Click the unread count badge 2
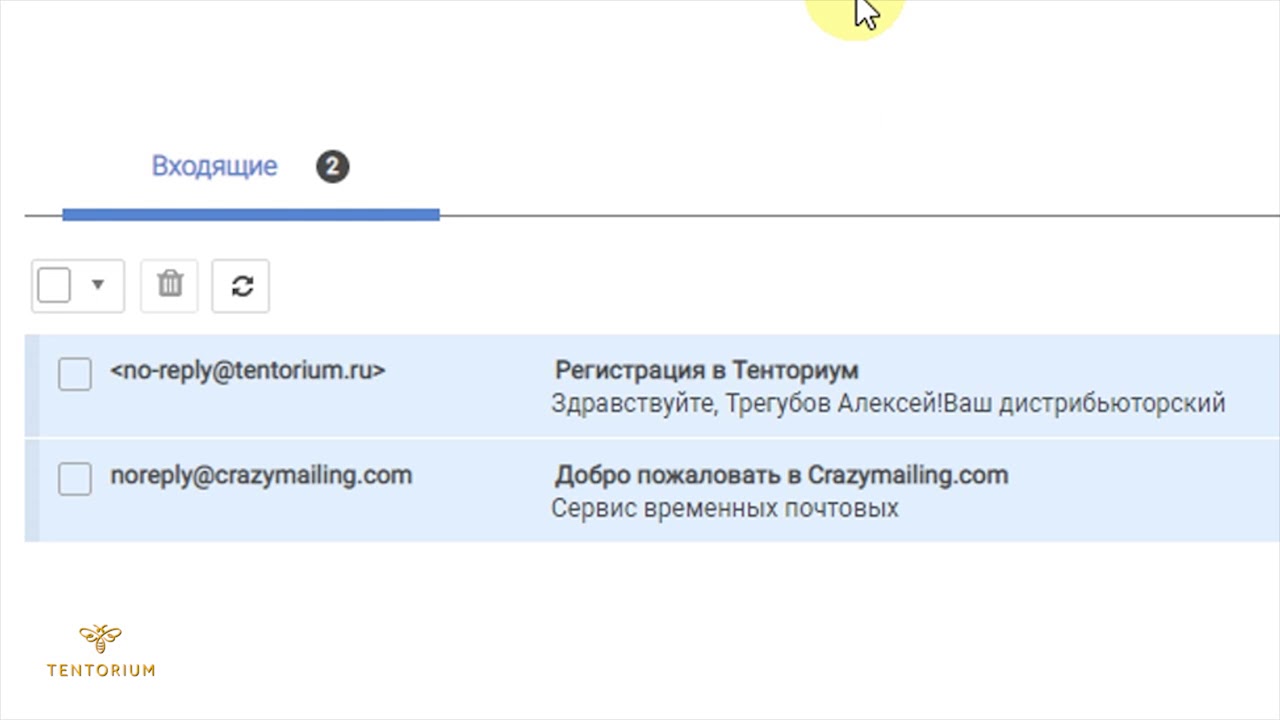 coord(333,166)
